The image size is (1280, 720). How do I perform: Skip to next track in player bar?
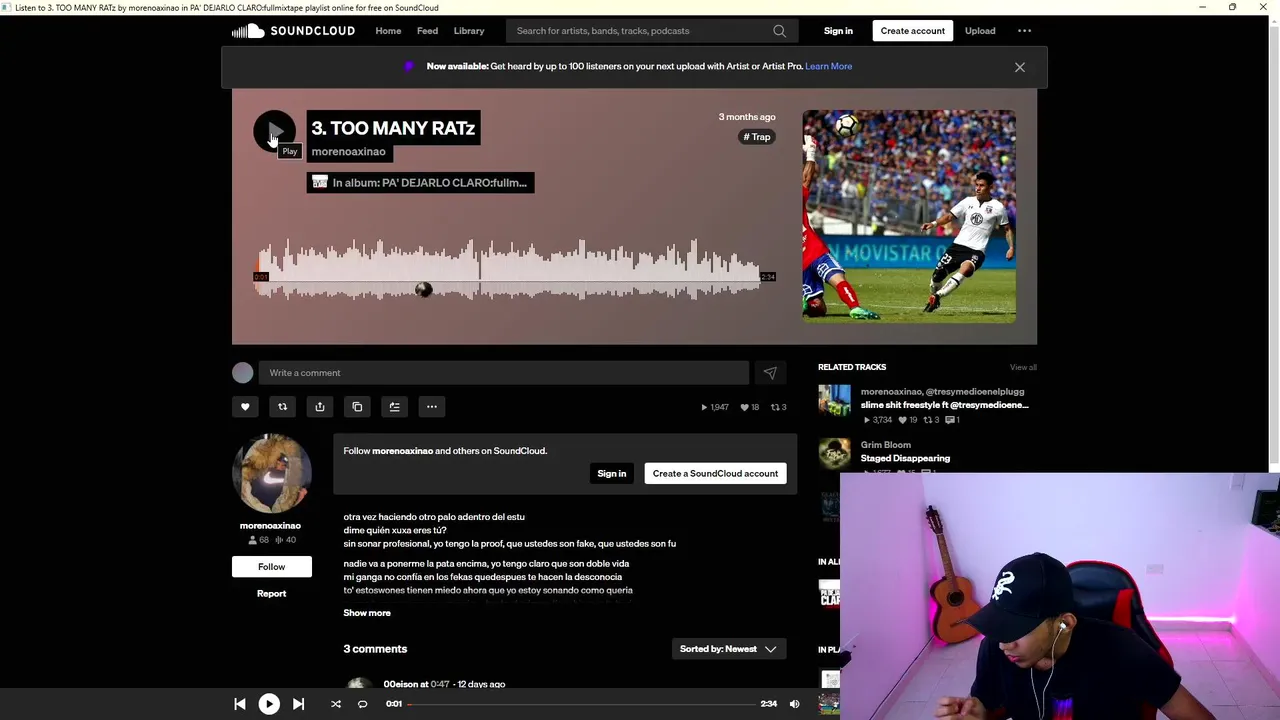pyautogui.click(x=298, y=704)
